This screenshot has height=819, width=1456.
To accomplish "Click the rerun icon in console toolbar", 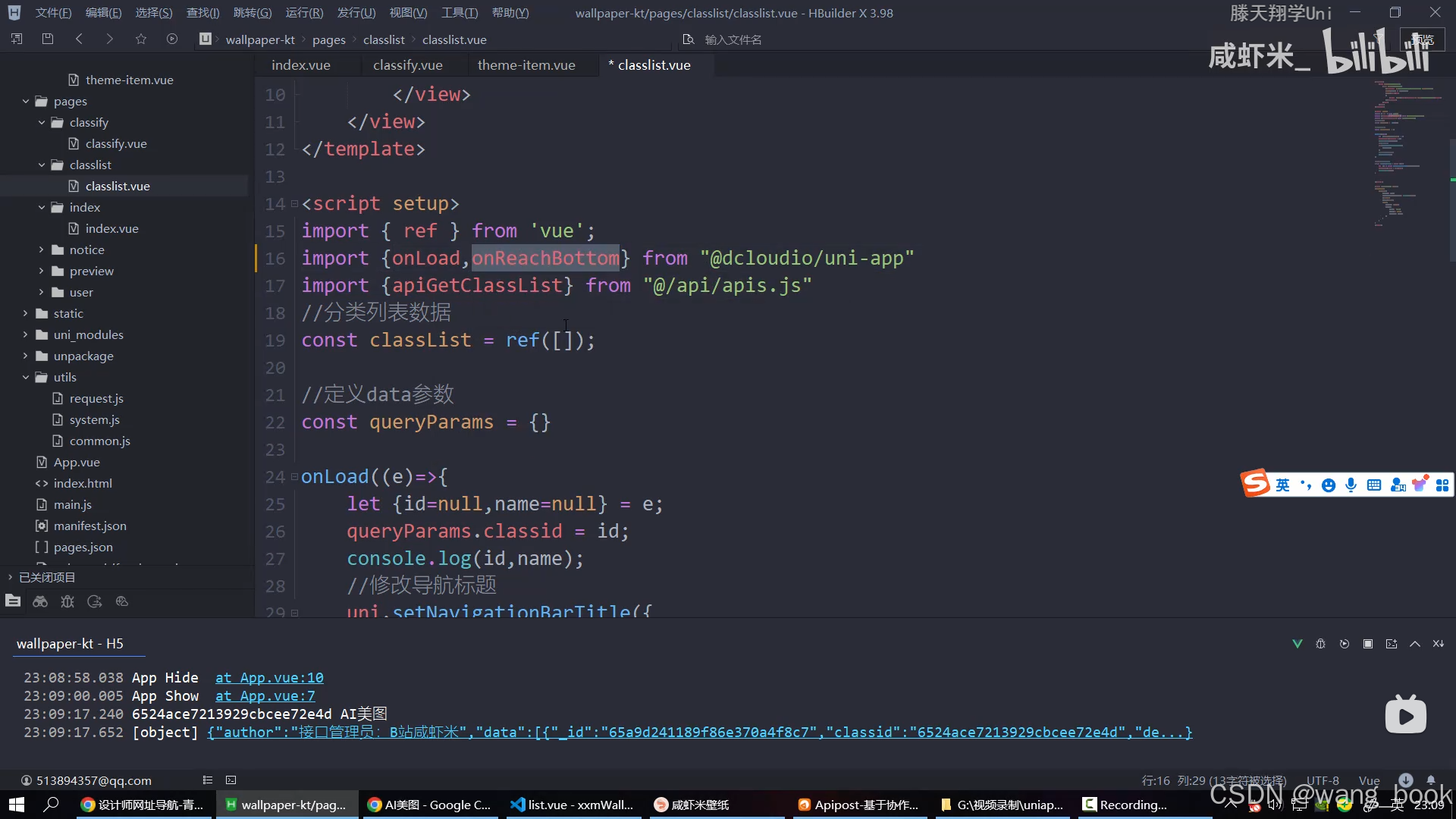I will point(1345,644).
